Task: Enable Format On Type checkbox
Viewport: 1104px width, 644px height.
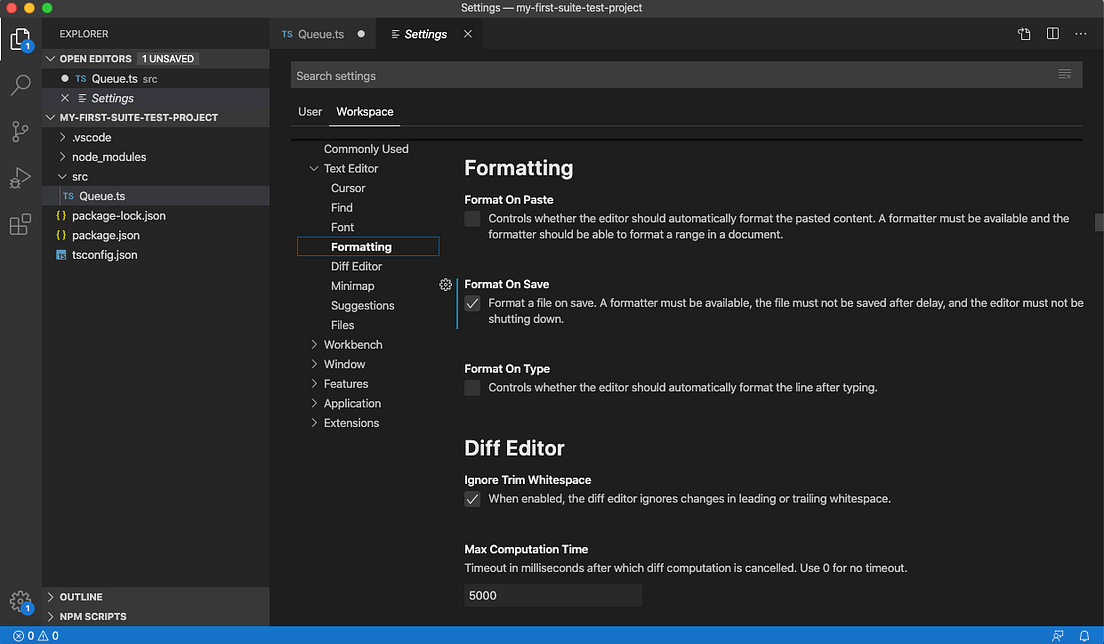Action: coord(472,388)
